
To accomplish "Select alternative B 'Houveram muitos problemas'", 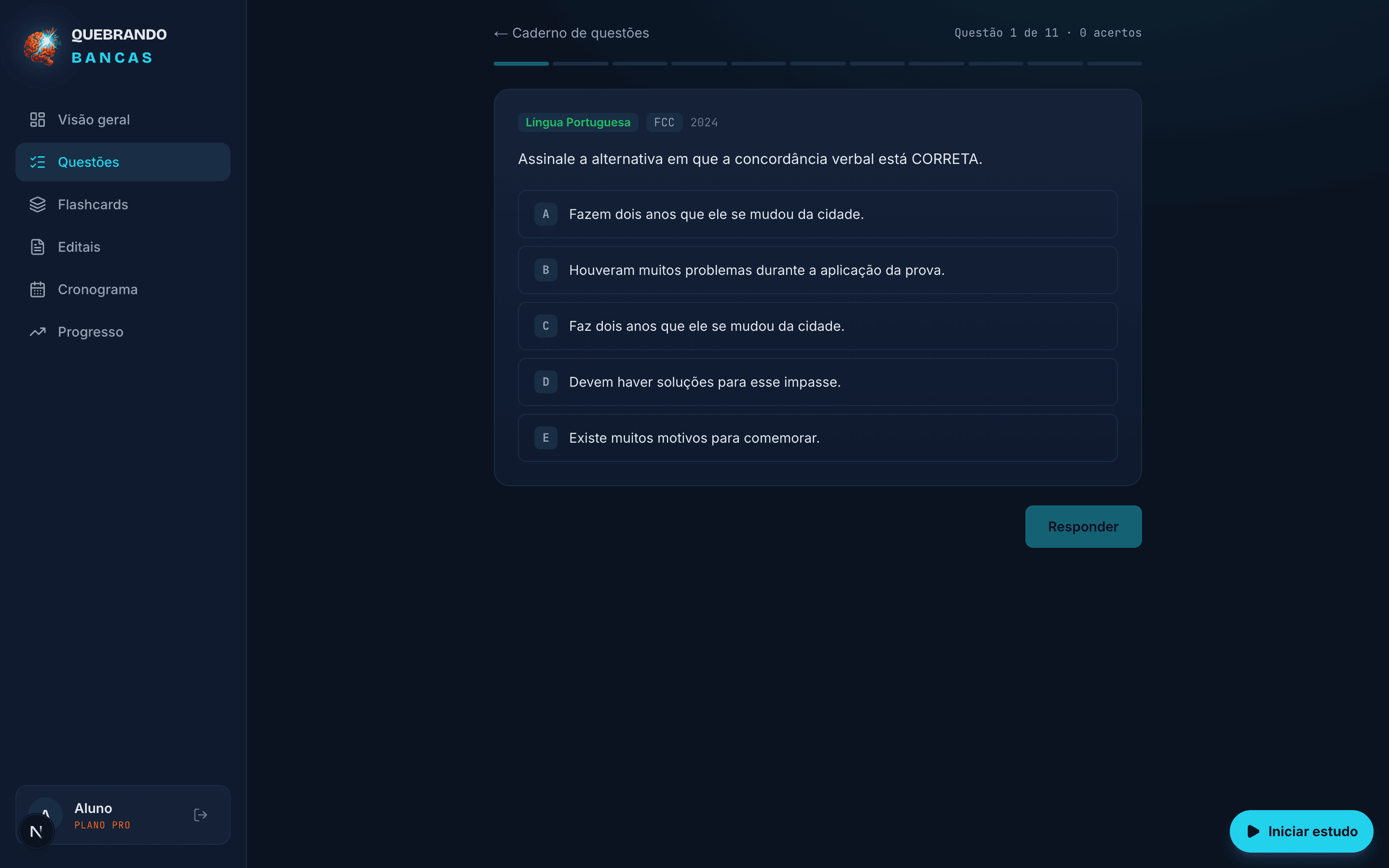I will (817, 270).
